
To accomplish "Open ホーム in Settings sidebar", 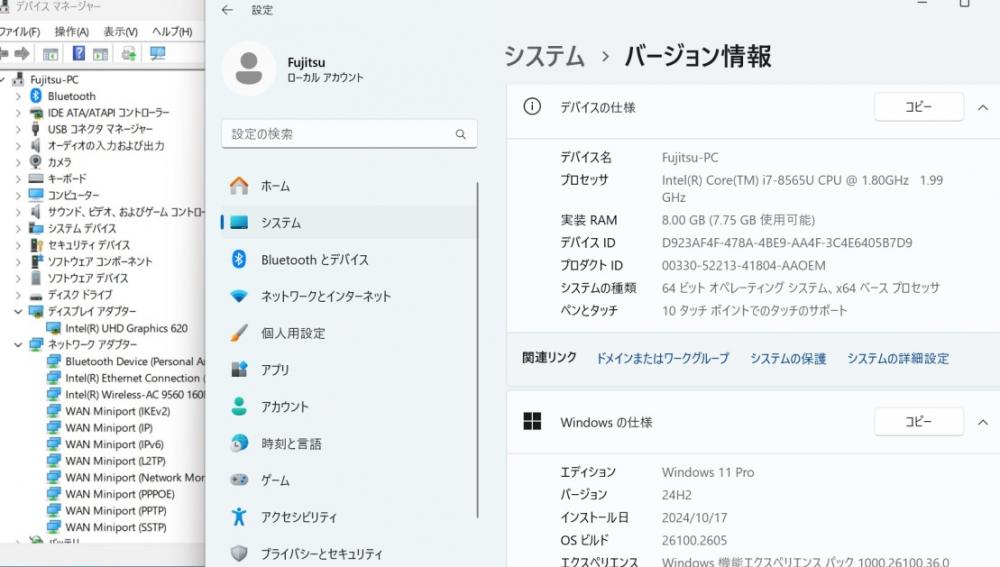I will [x=349, y=186].
